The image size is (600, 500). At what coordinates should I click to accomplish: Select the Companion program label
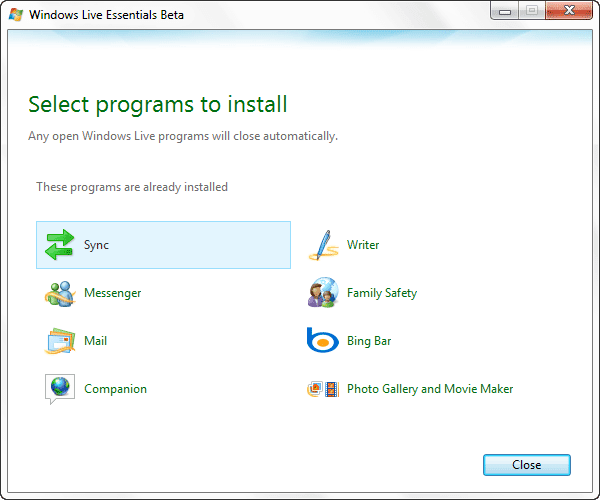(x=115, y=389)
